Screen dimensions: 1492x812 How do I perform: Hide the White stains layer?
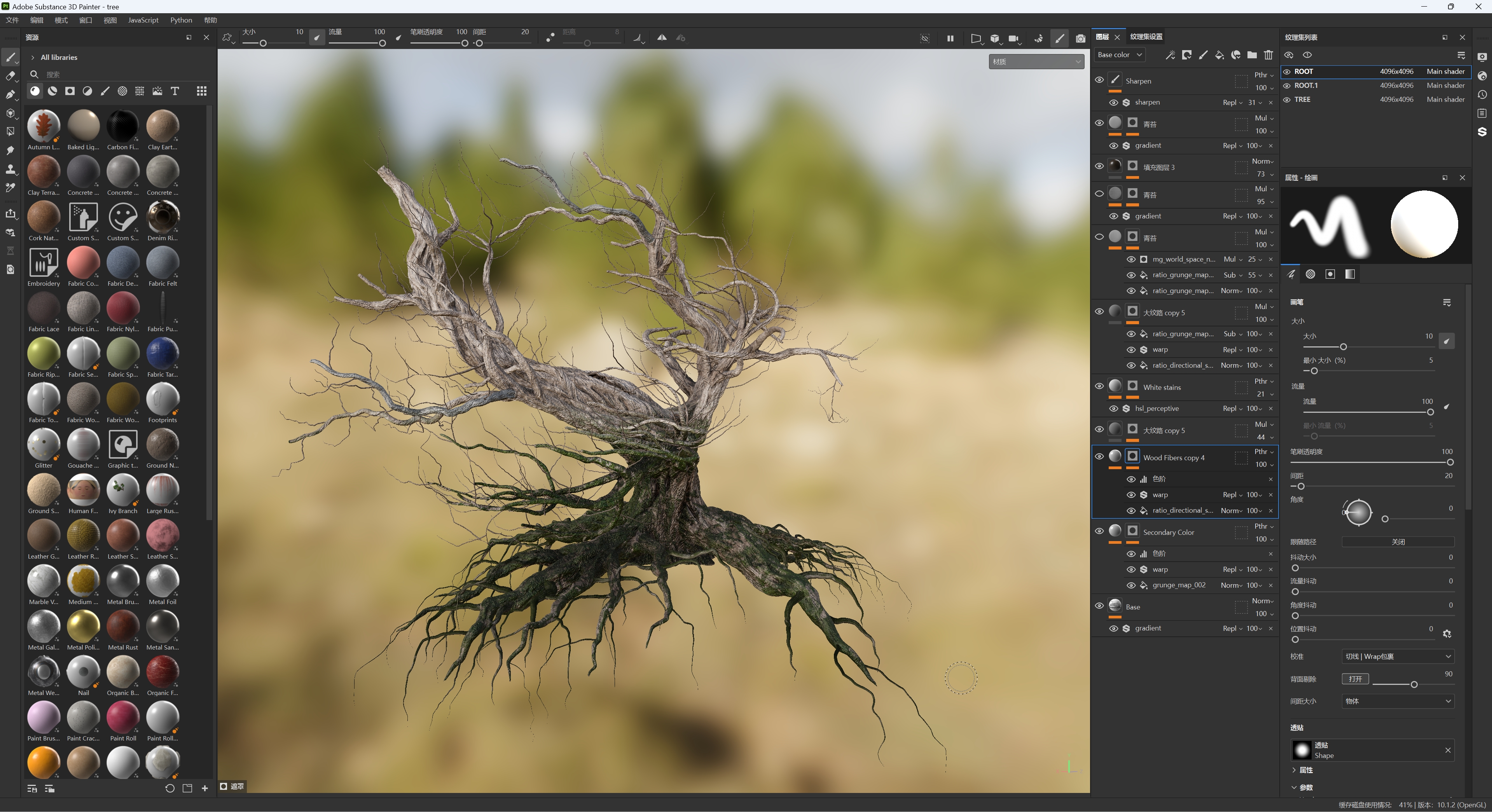tap(1099, 386)
